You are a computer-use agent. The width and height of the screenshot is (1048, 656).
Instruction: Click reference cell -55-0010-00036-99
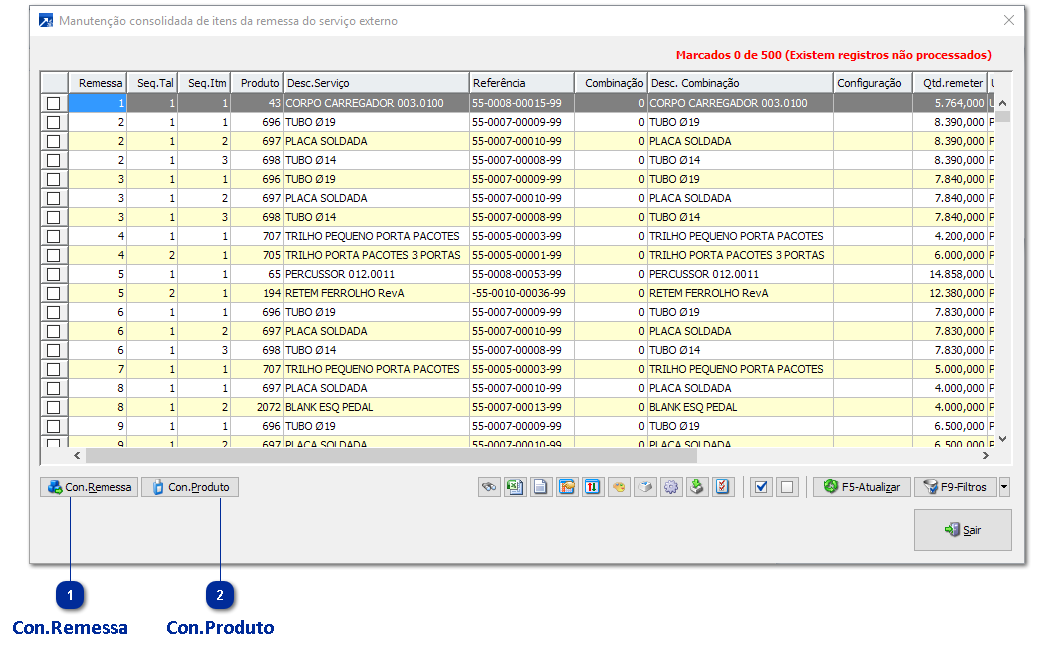click(x=522, y=293)
